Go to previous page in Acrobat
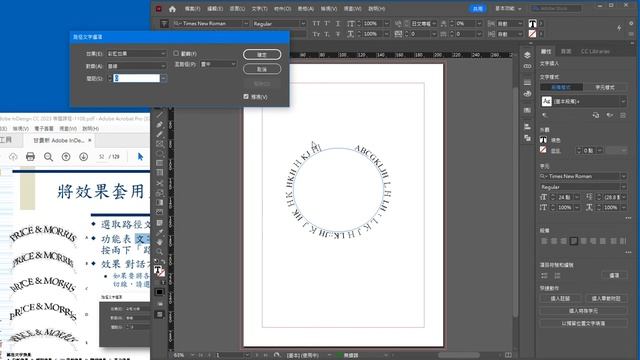Image resolution: width=640 pixels, height=360 pixels. tap(66, 157)
